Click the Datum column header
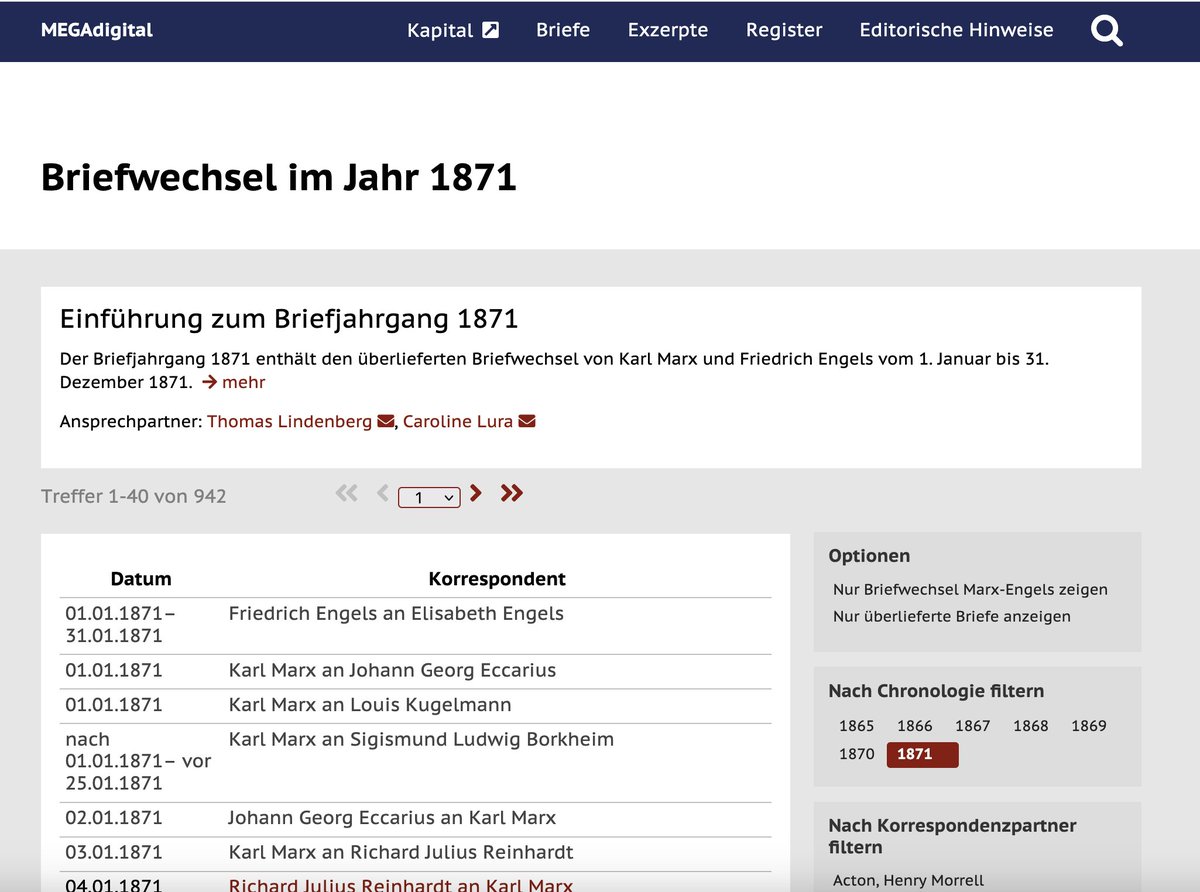The width and height of the screenshot is (1200, 892). [141, 579]
